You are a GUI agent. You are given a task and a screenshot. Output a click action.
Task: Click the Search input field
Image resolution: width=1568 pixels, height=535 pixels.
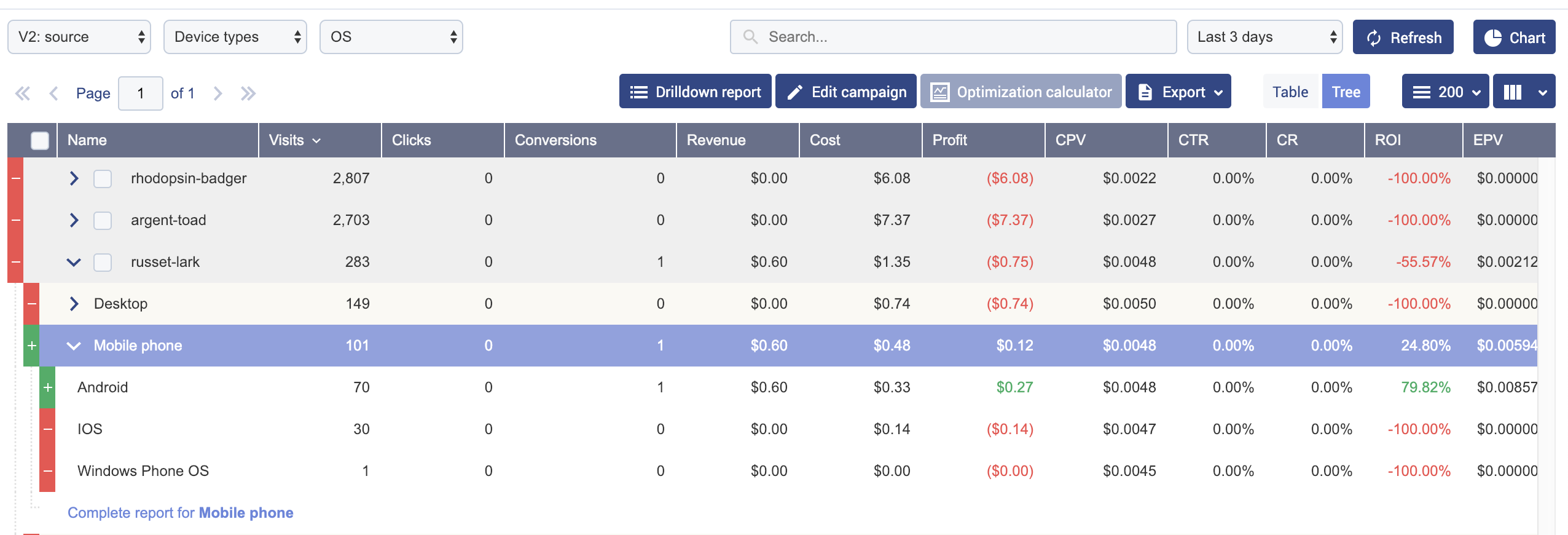[952, 38]
